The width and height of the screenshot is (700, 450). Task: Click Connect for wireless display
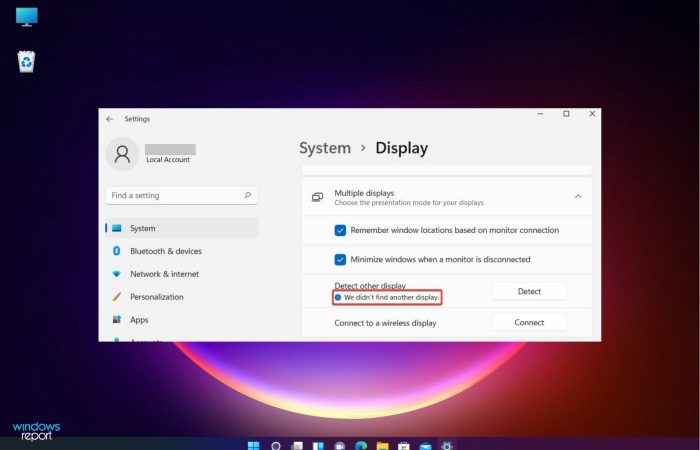pyautogui.click(x=529, y=322)
